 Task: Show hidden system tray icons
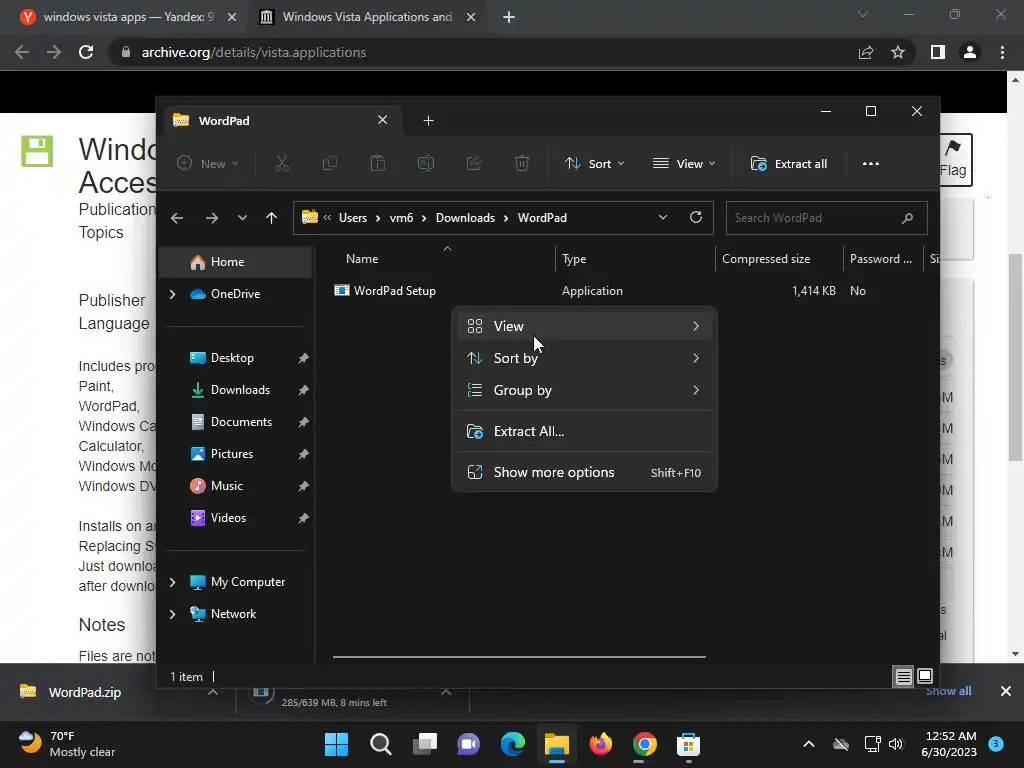[x=808, y=744]
